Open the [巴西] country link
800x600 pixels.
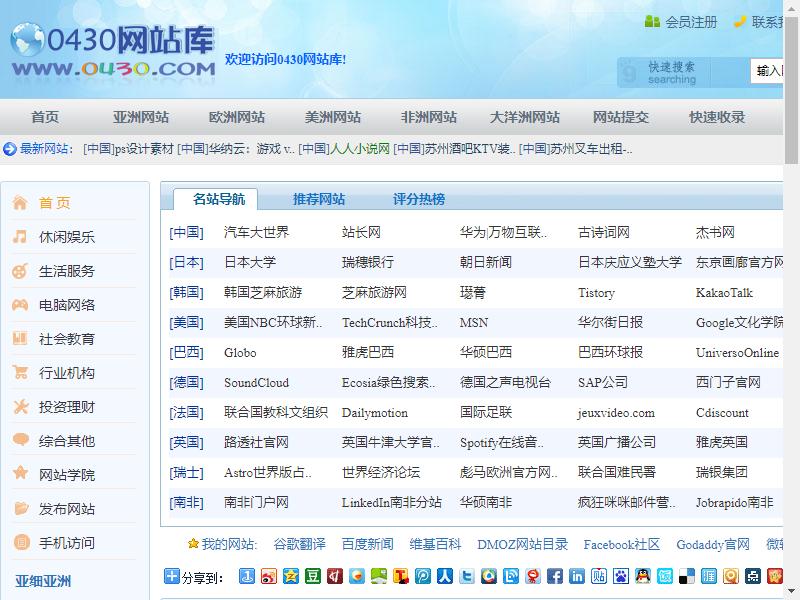point(186,353)
